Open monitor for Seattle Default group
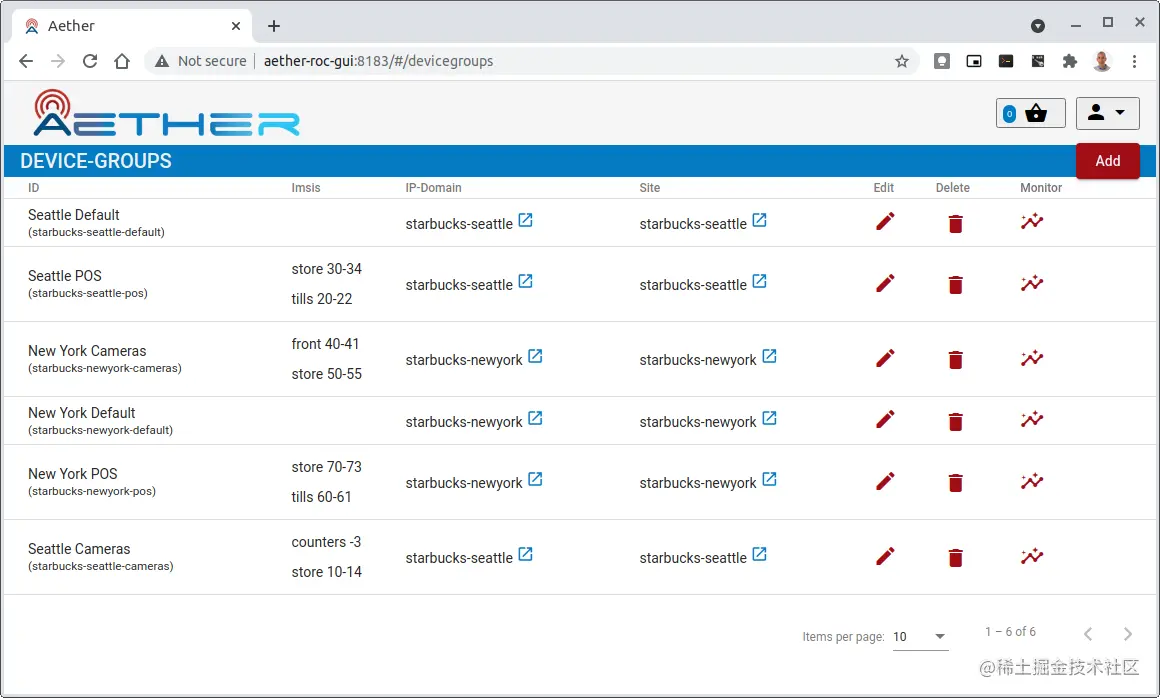 point(1032,221)
